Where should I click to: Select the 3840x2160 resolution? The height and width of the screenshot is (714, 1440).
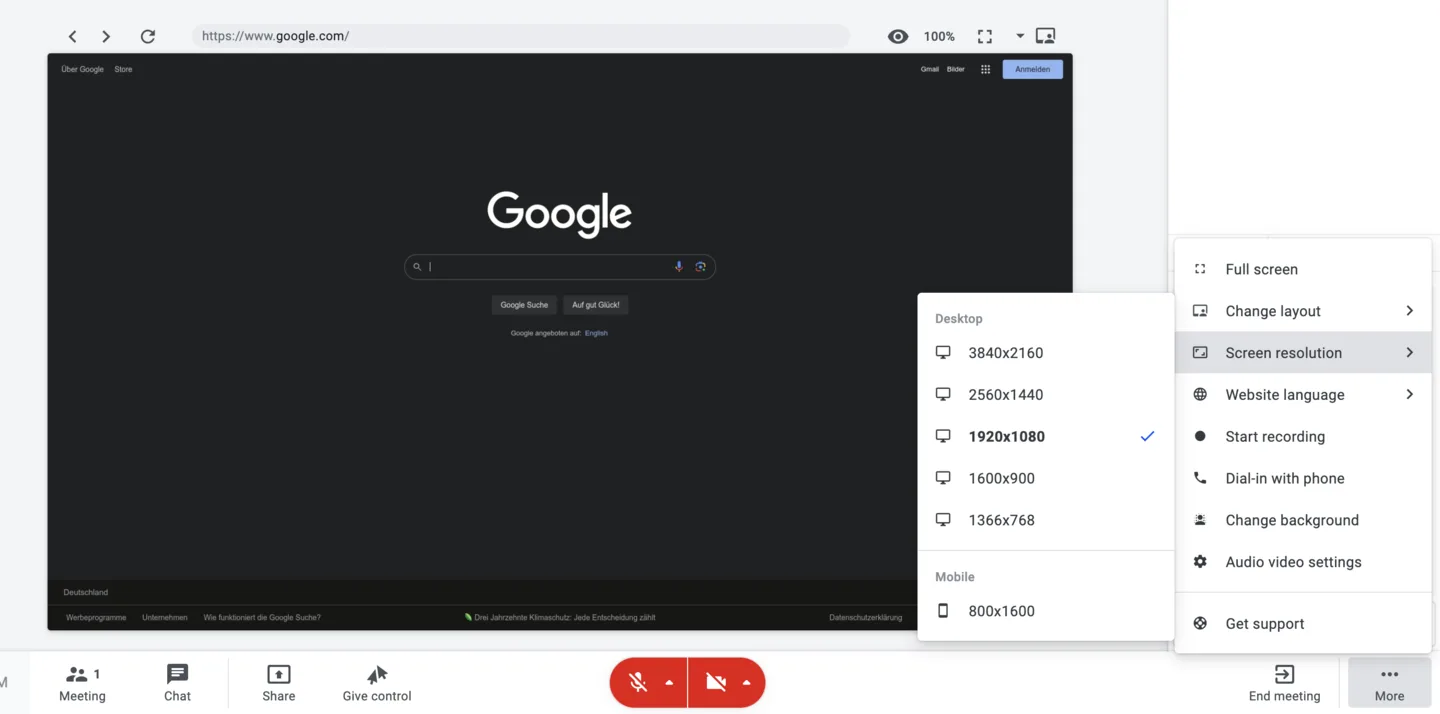pyautogui.click(x=1045, y=353)
